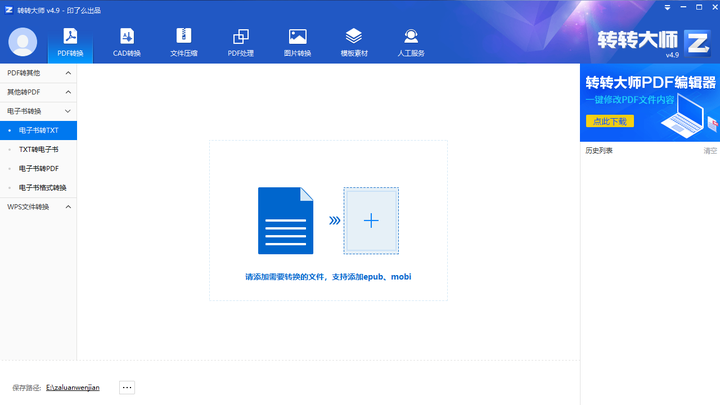
Task: Click the 点此下载 download button
Action: (x=610, y=121)
